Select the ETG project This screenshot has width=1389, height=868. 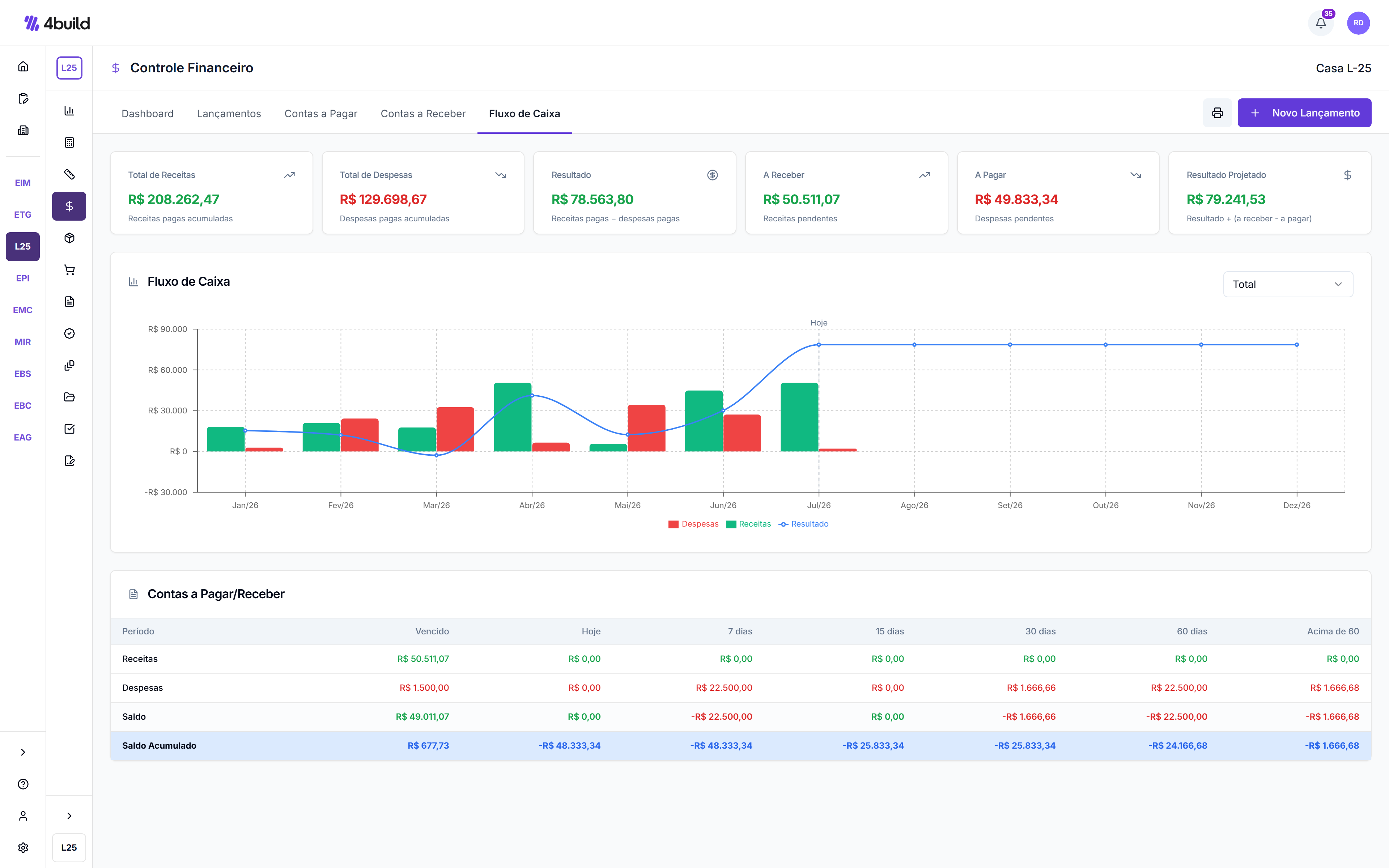coord(23,215)
